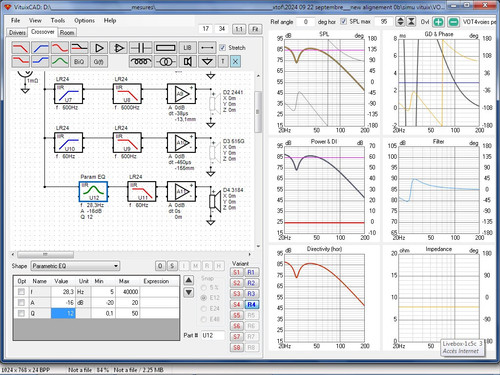The width and height of the screenshot is (500, 375).
Task: Enable optimization for parameter A
Action: pyautogui.click(x=21, y=303)
